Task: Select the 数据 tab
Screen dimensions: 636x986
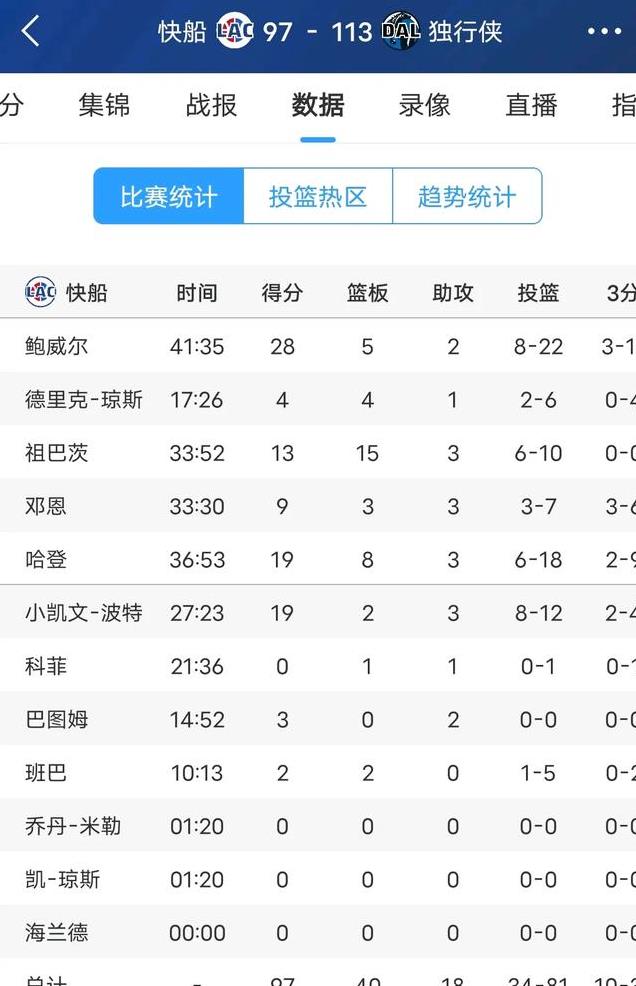Action: click(318, 105)
